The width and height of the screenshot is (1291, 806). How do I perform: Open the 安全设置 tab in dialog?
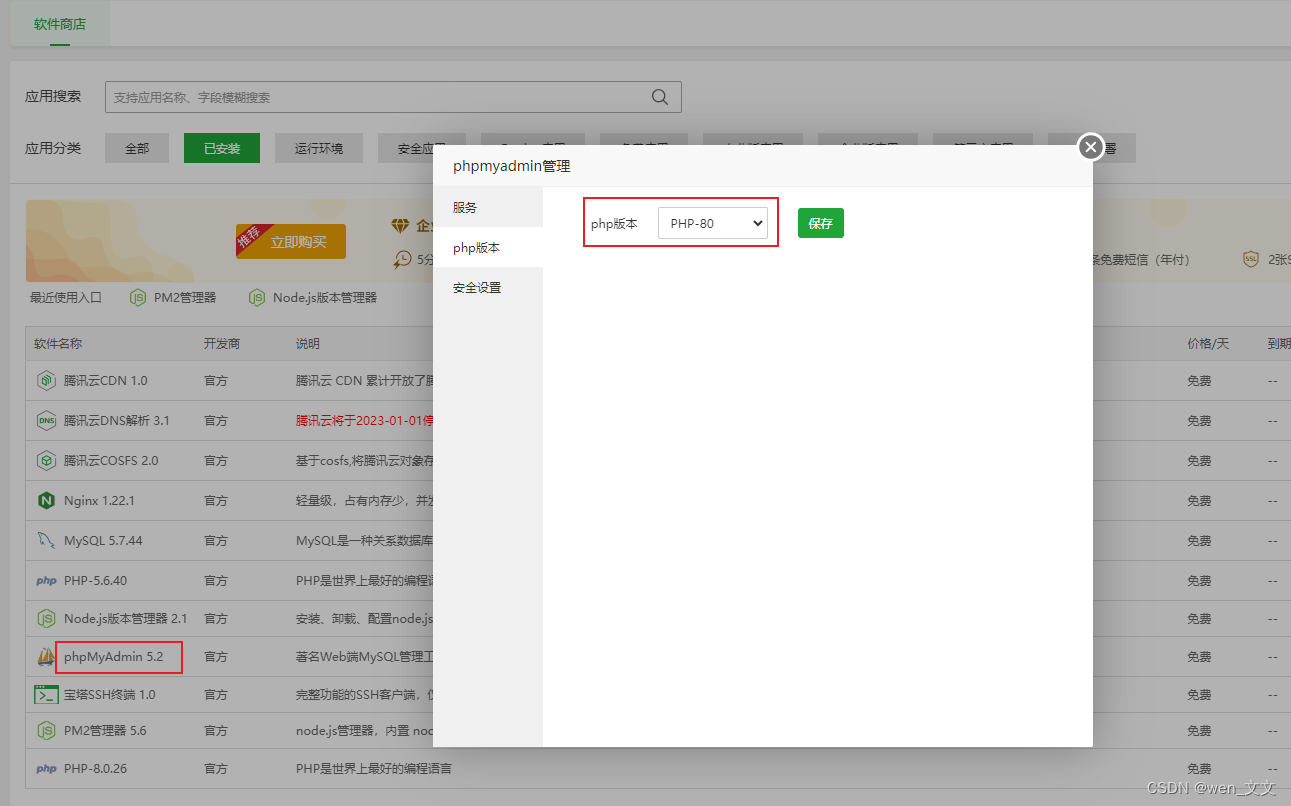pyautogui.click(x=488, y=287)
